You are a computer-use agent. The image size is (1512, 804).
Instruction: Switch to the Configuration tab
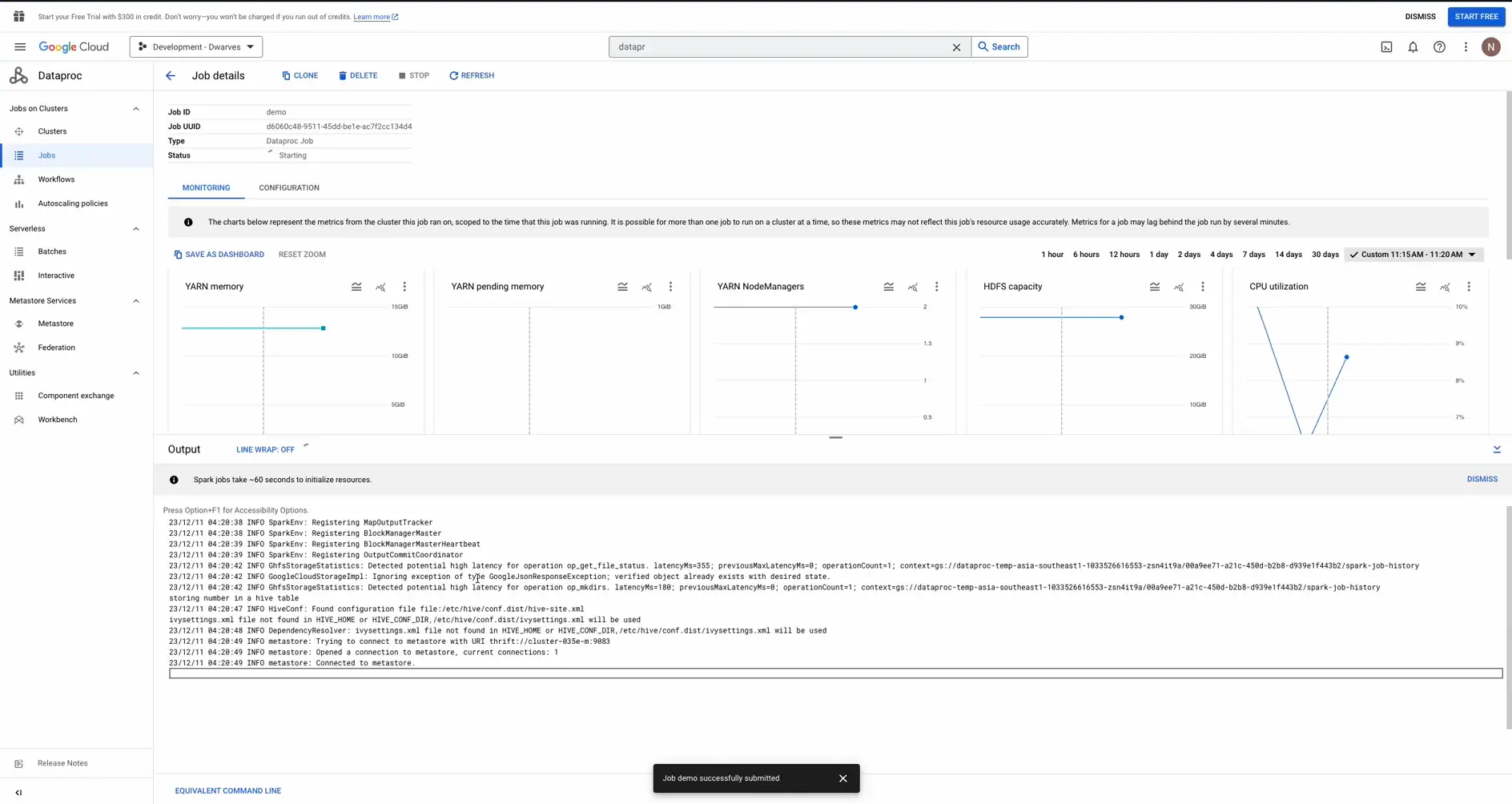click(x=289, y=188)
